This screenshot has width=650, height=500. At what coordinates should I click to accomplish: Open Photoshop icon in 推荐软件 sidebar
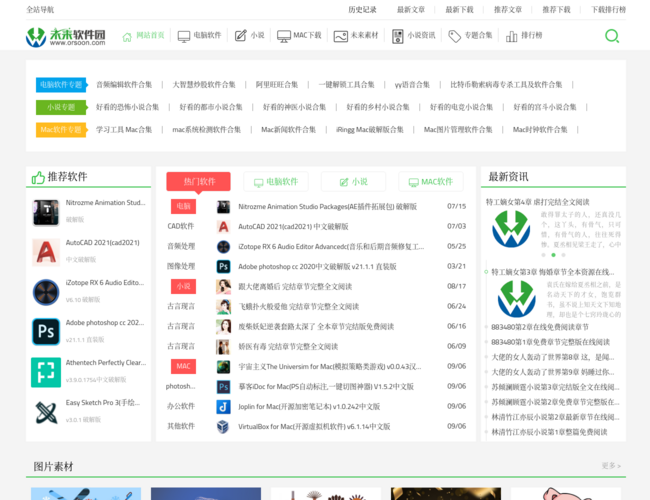pos(46,332)
